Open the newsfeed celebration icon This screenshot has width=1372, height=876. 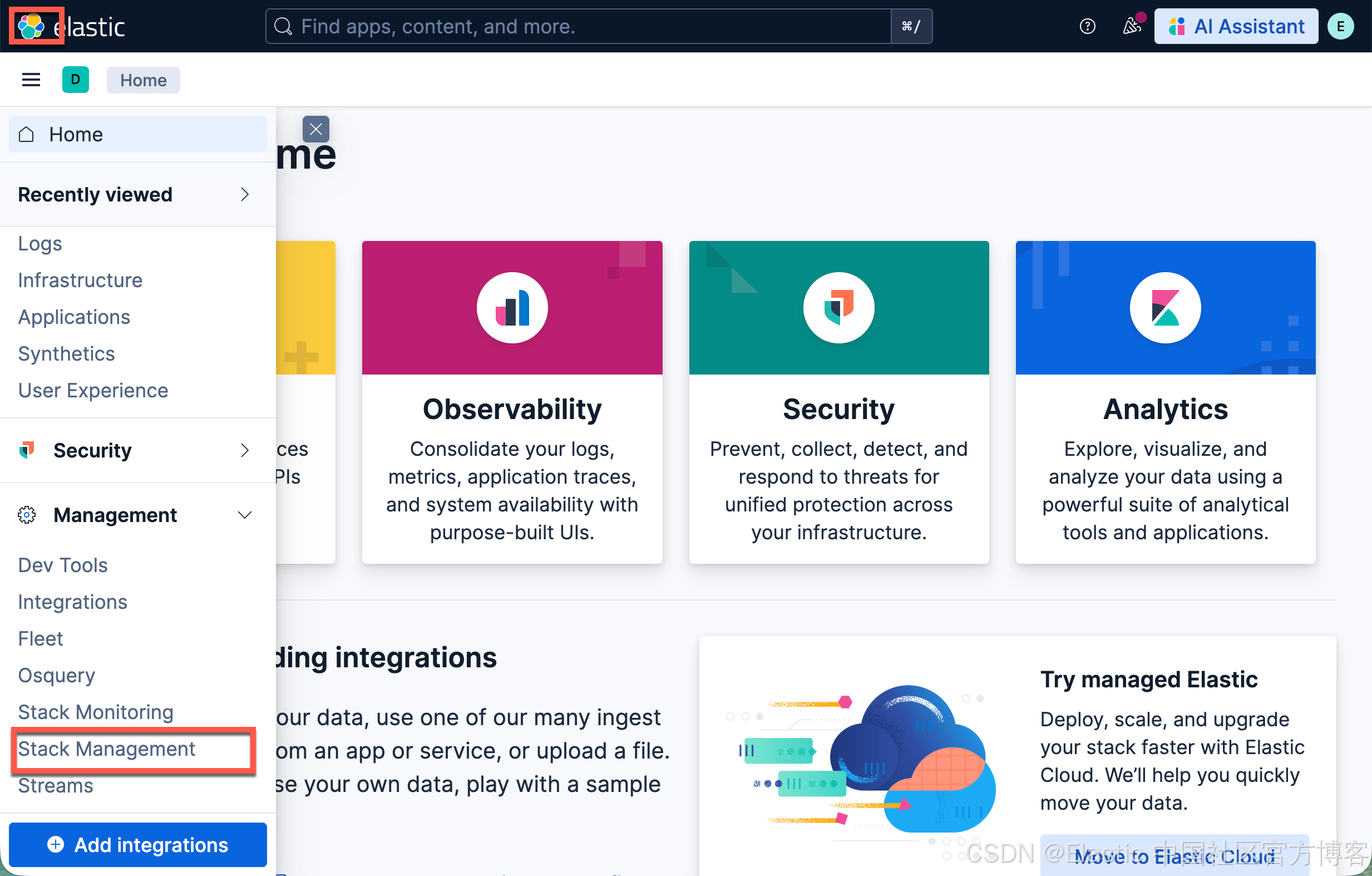tap(1132, 26)
